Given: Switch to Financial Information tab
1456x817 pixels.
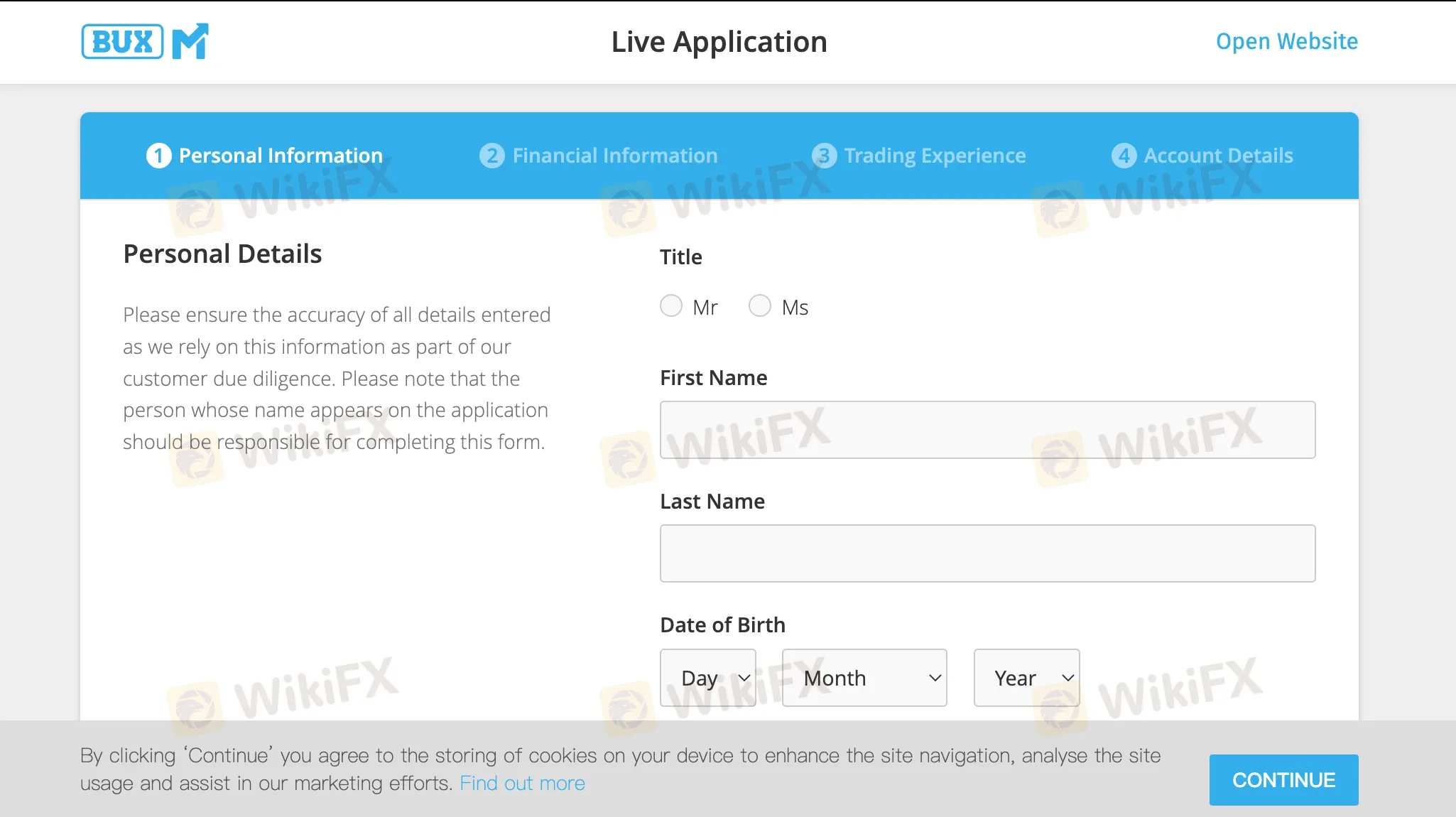Looking at the screenshot, I should (614, 156).
